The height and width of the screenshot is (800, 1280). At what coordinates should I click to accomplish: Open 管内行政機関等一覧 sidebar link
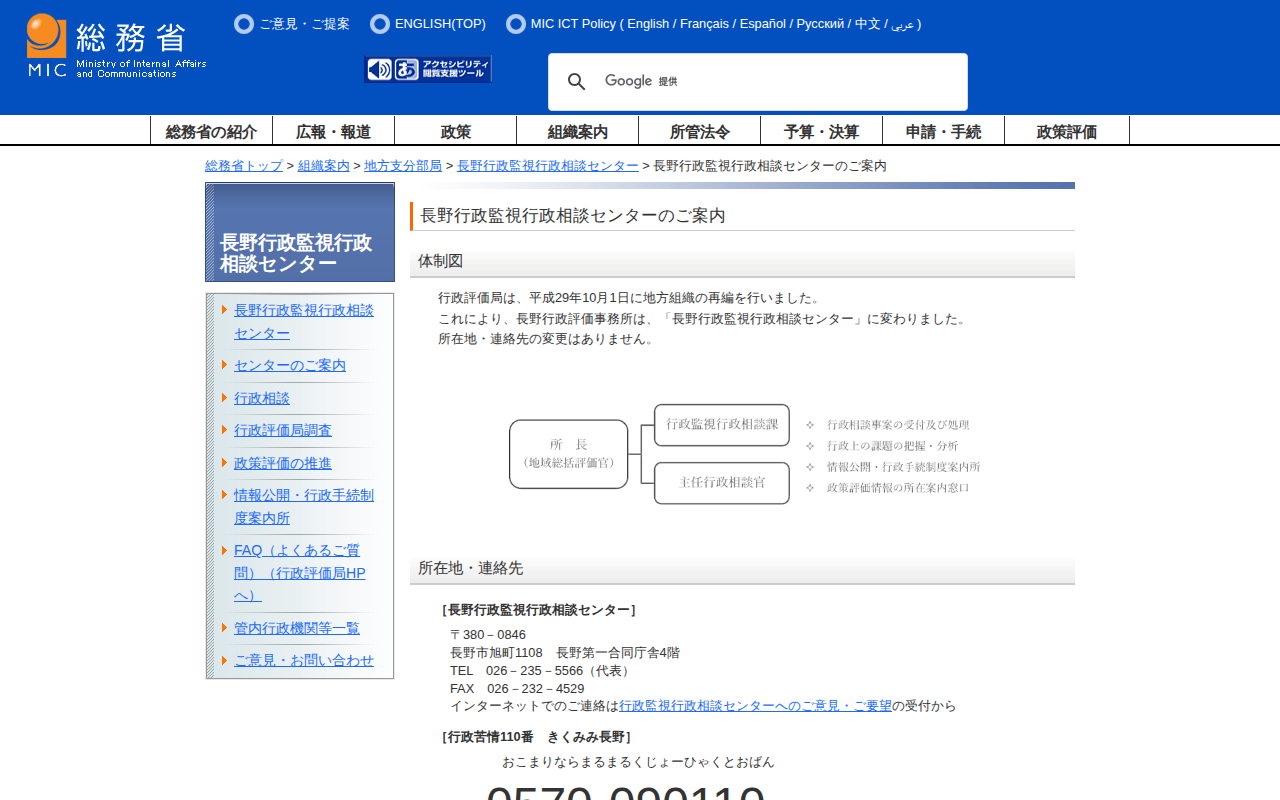pyautogui.click(x=297, y=628)
